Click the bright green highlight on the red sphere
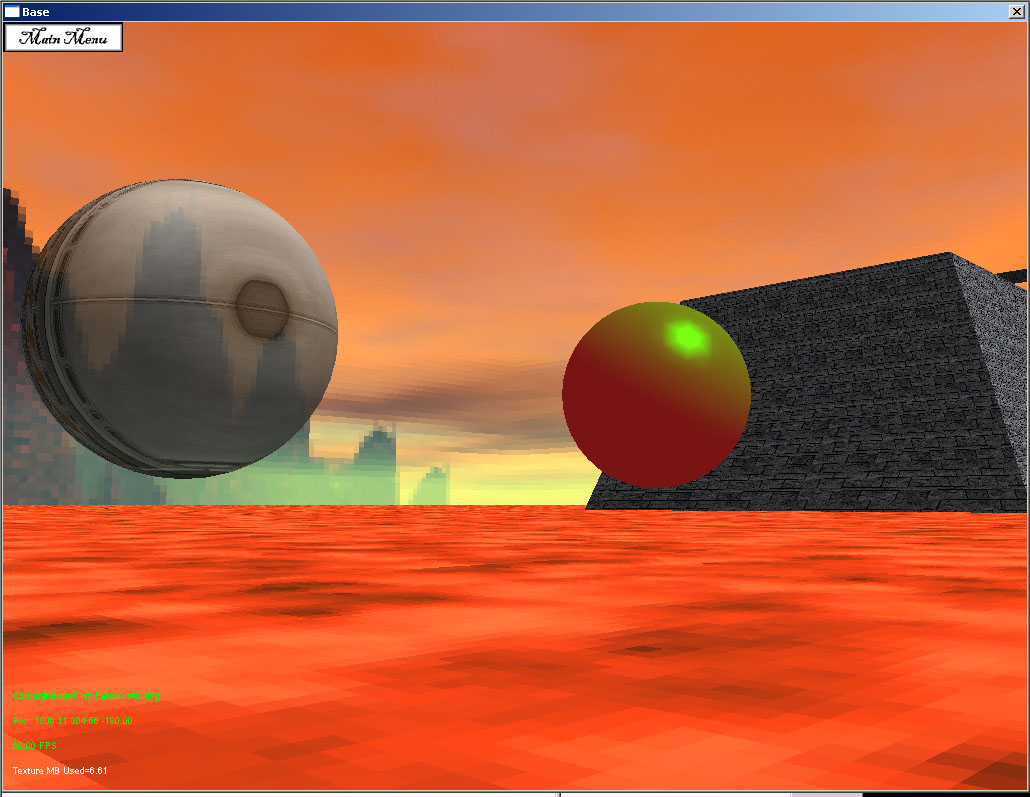This screenshot has width=1030, height=797. (x=688, y=338)
